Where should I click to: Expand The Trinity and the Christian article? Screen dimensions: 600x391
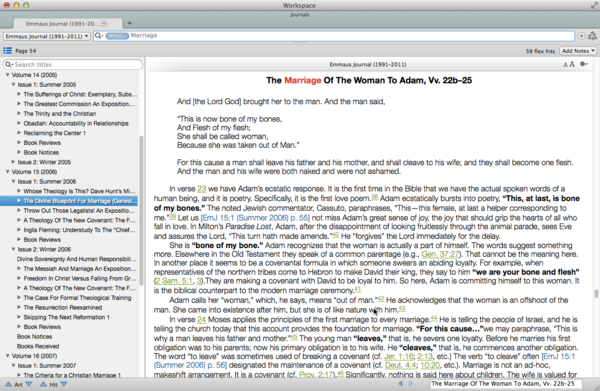coord(19,114)
